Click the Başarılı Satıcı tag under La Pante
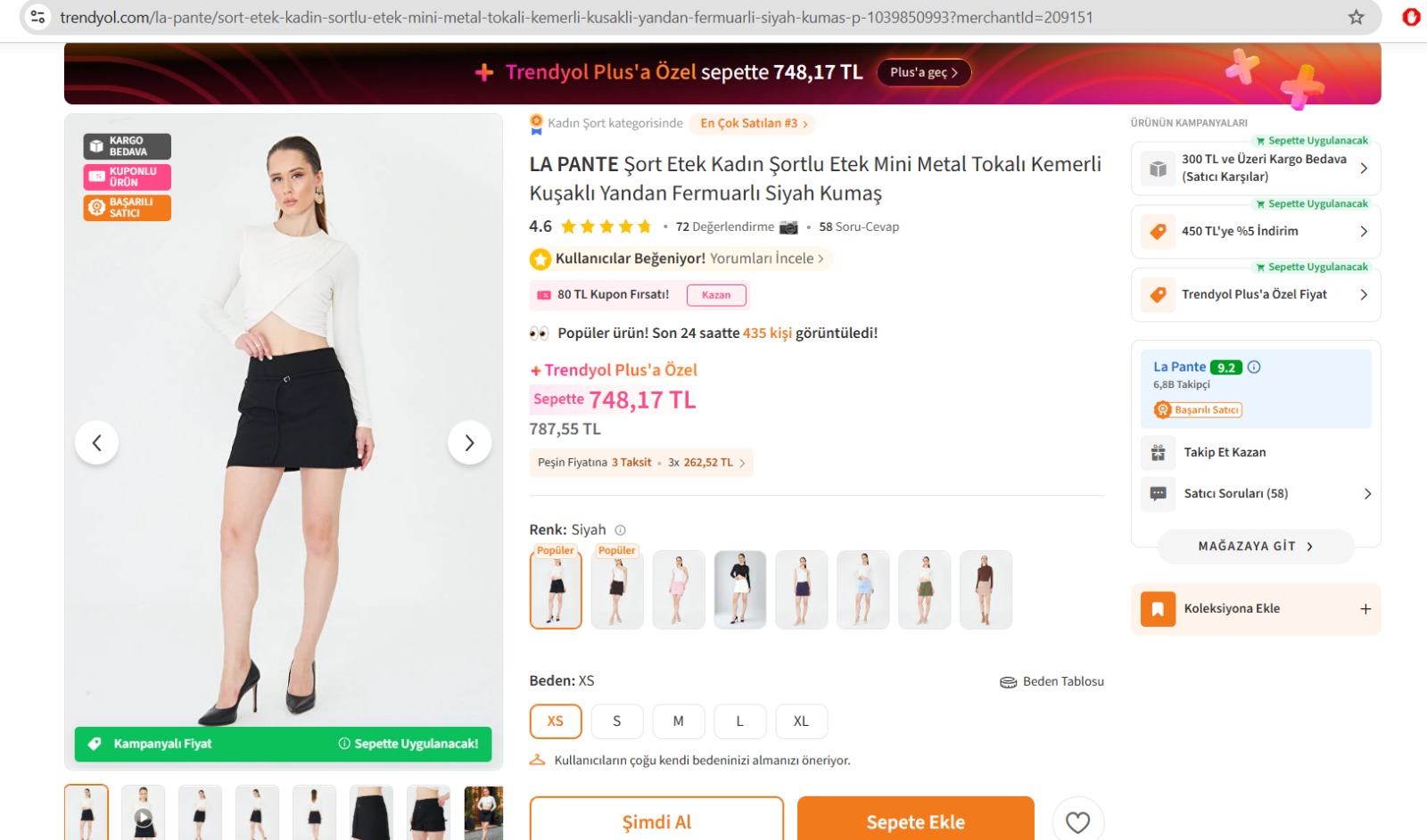1427x840 pixels. coord(1198,409)
